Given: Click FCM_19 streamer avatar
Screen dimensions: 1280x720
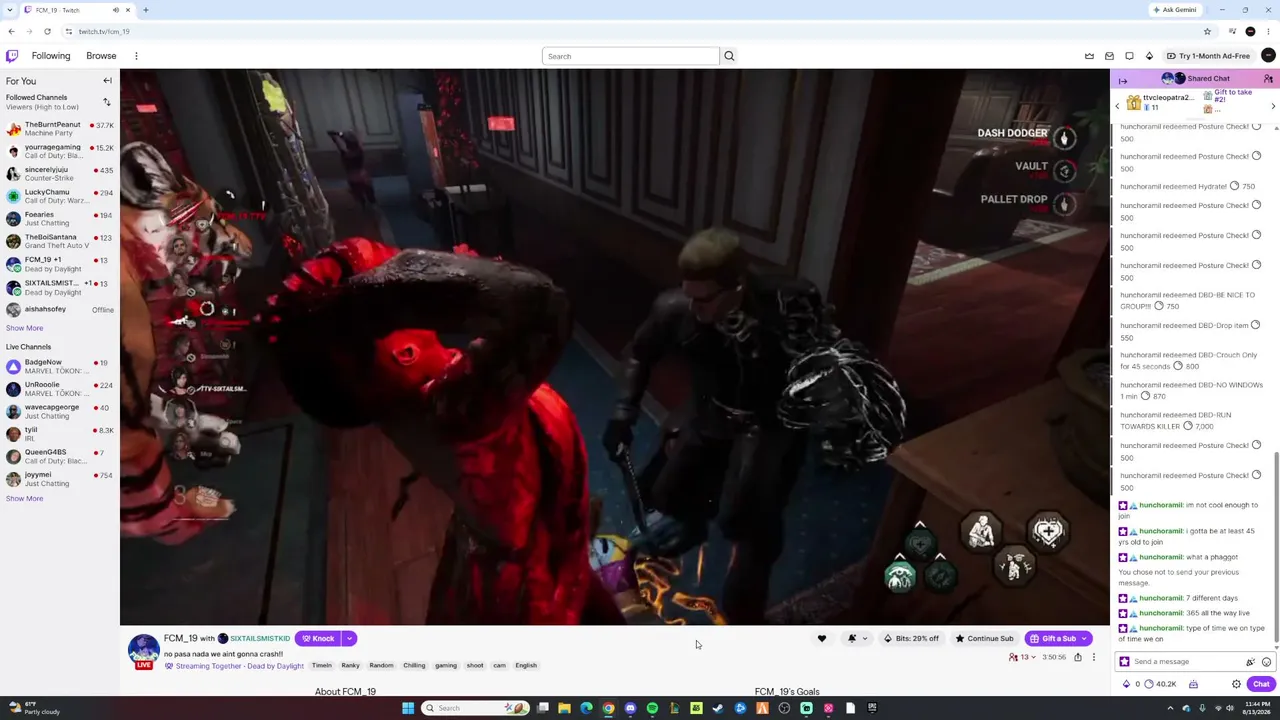Looking at the screenshot, I should pyautogui.click(x=144, y=649).
